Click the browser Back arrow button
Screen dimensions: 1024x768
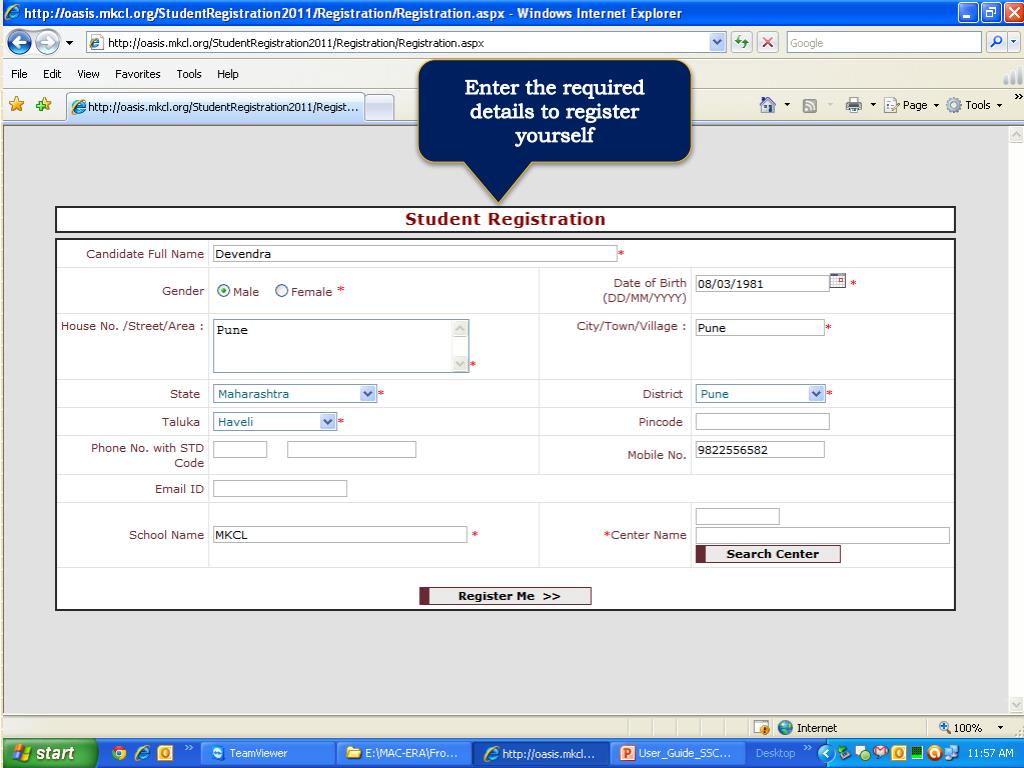pos(20,43)
